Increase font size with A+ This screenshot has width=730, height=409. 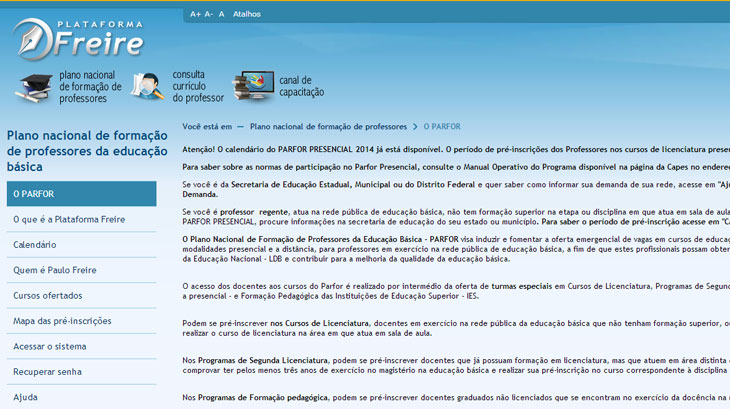tap(195, 14)
